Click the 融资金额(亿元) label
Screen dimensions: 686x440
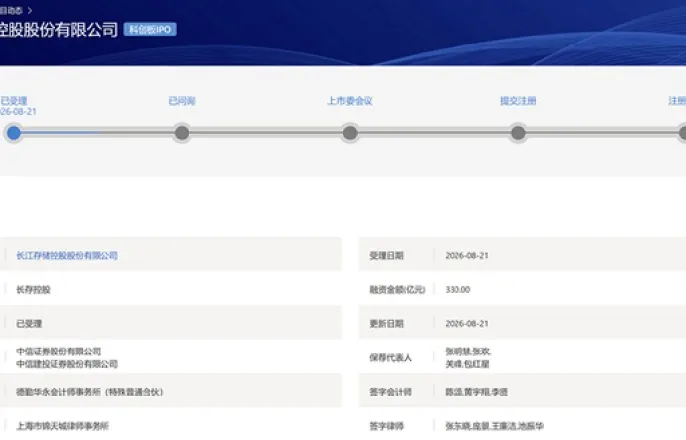pos(397,290)
